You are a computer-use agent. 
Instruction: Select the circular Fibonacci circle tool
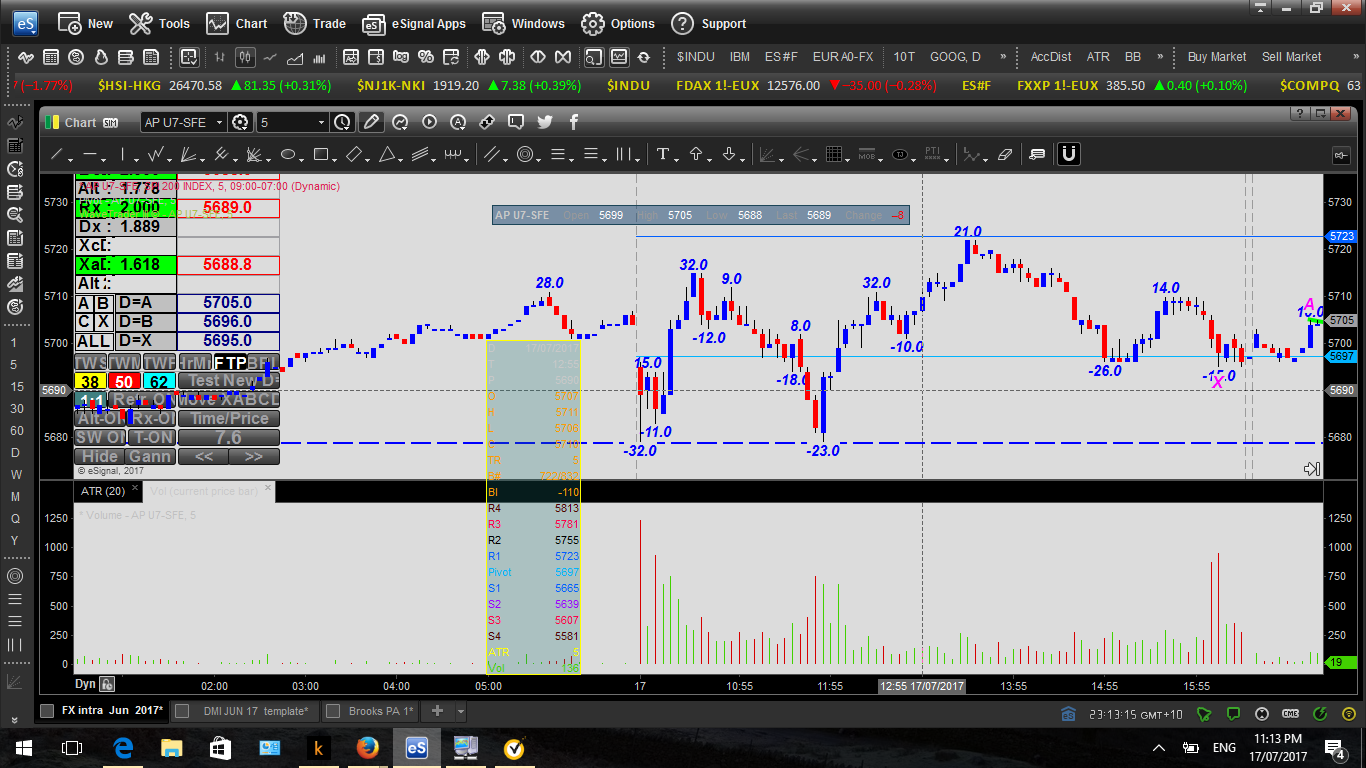524,155
